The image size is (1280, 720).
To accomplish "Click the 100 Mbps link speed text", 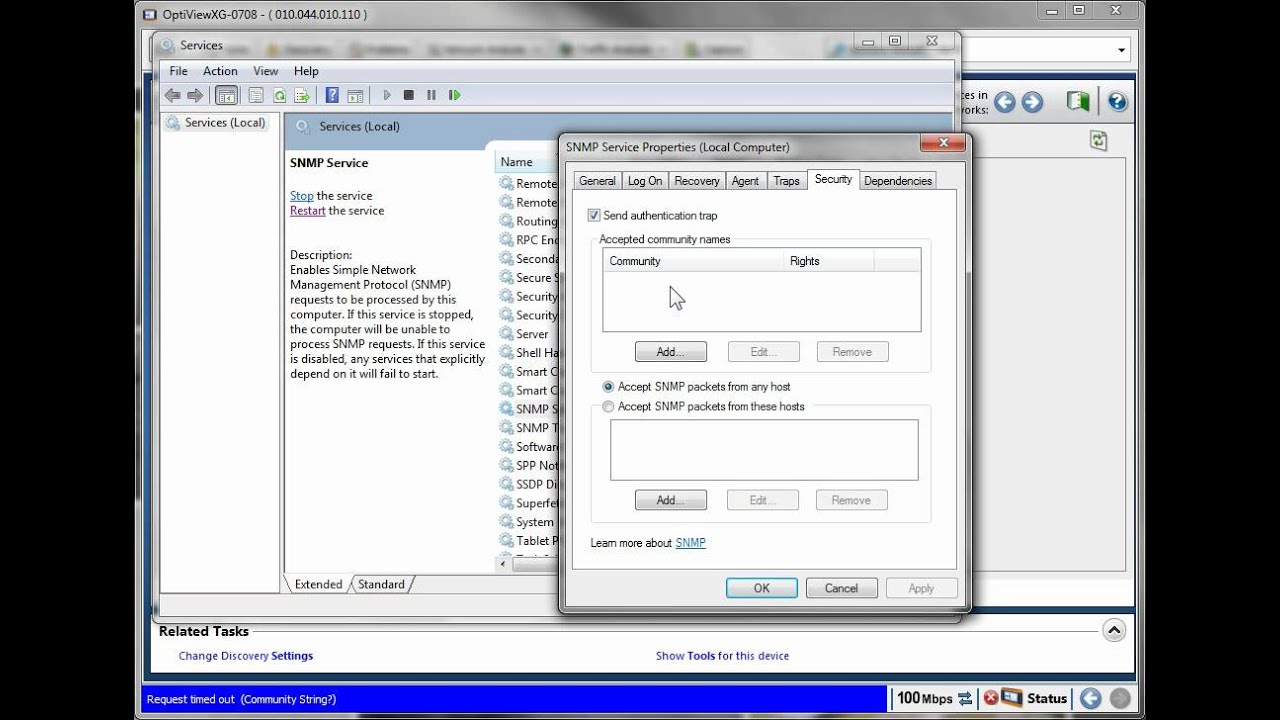I will [925, 698].
